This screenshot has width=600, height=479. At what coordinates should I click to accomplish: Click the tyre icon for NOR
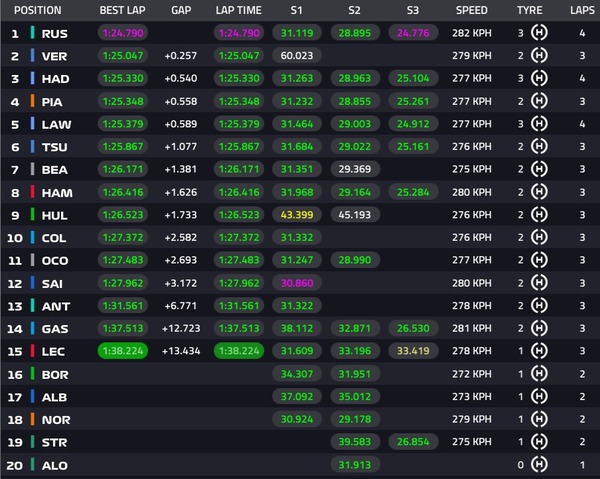pyautogui.click(x=539, y=419)
